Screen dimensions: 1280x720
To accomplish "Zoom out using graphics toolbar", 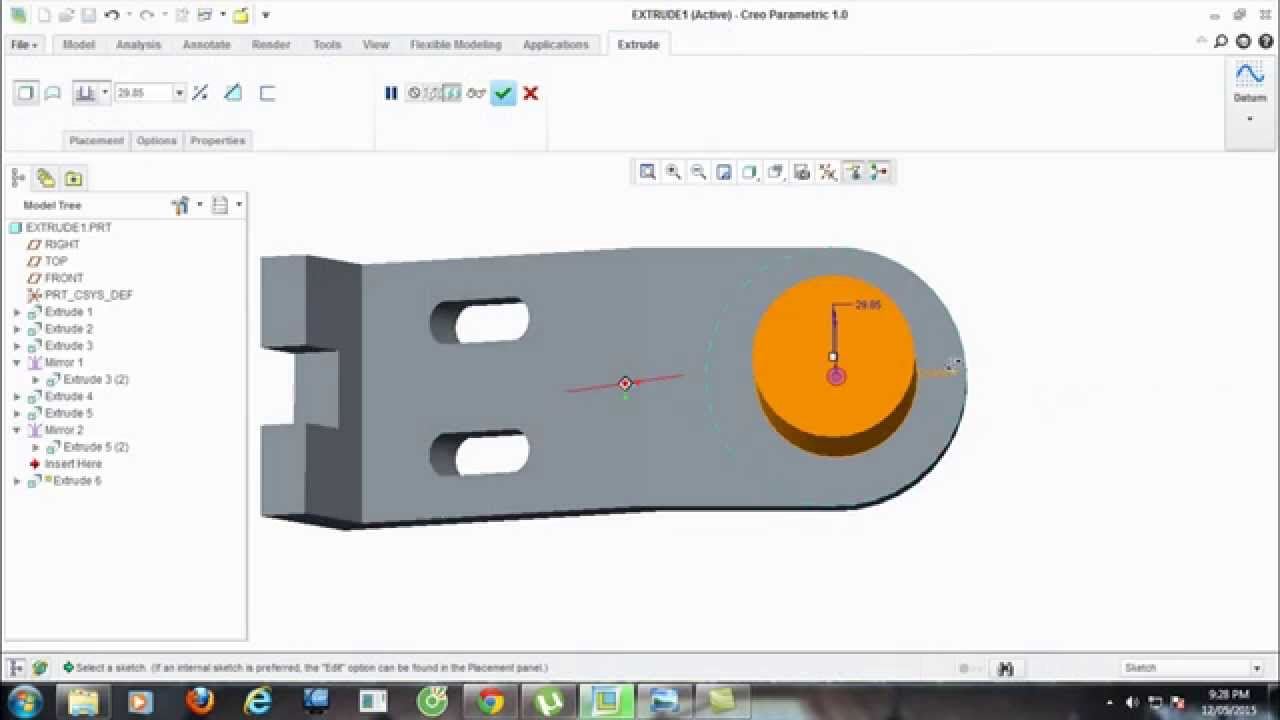I will [x=699, y=172].
